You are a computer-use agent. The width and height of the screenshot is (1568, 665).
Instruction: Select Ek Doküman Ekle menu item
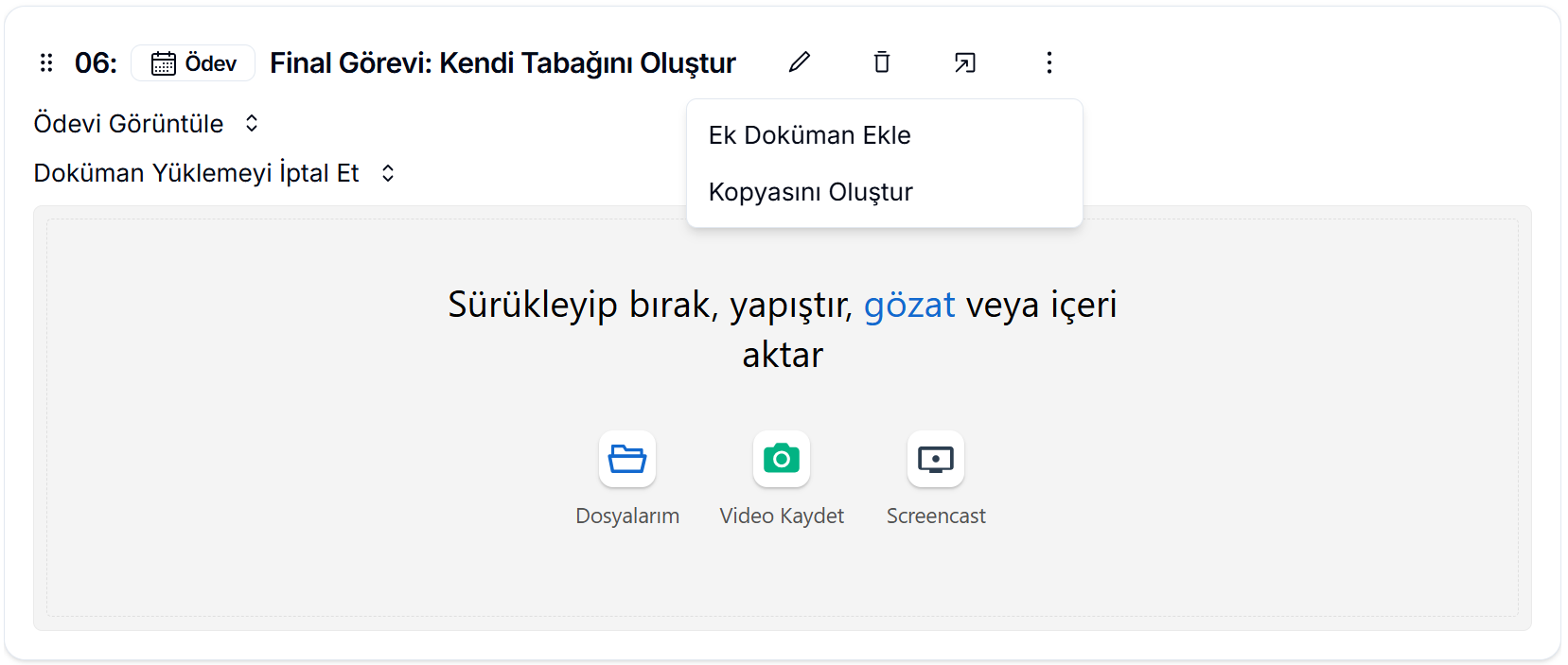[x=810, y=135]
